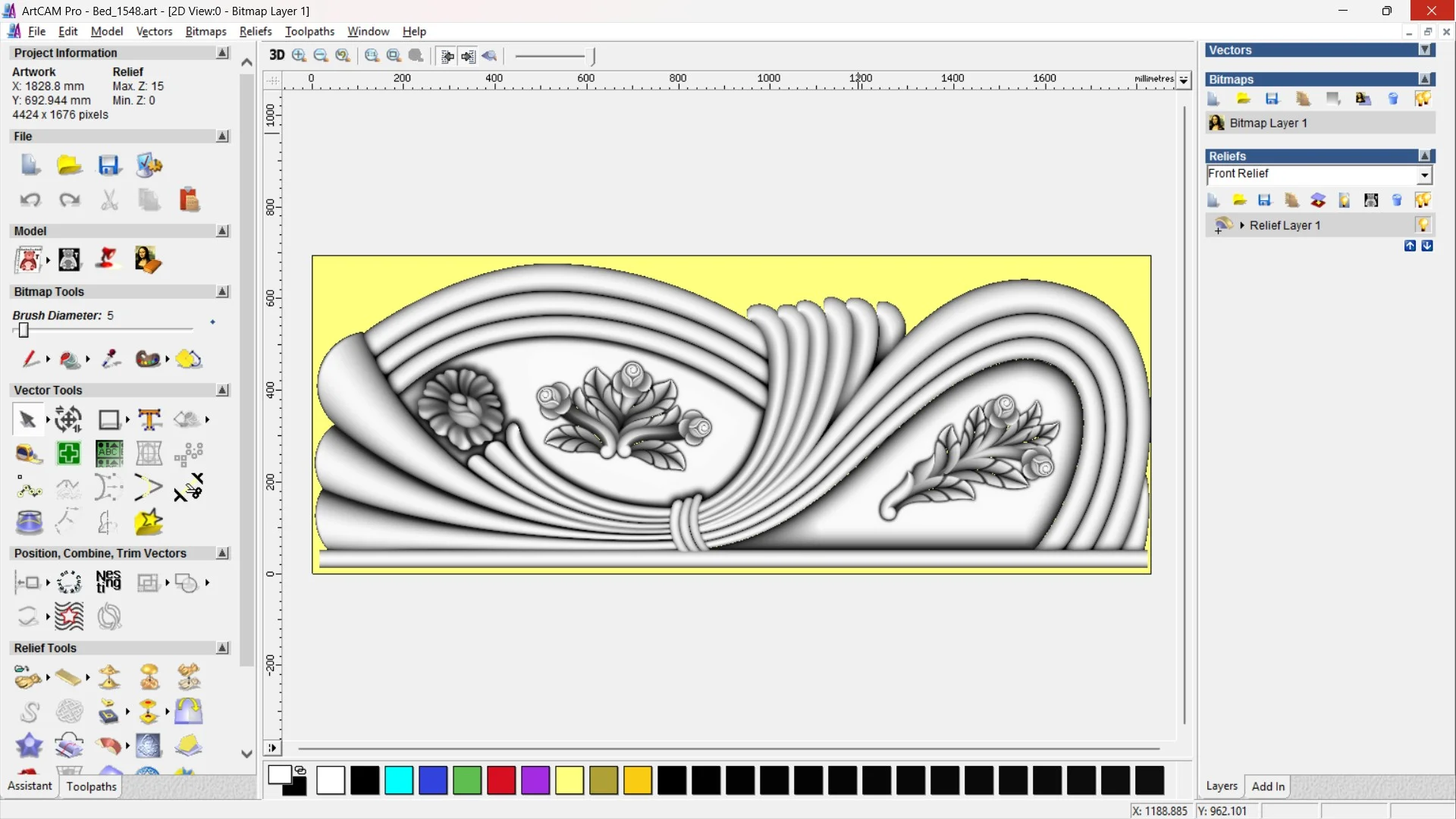Switch to the Add In tab
Viewport: 1456px width, 819px height.
pos(1268,786)
